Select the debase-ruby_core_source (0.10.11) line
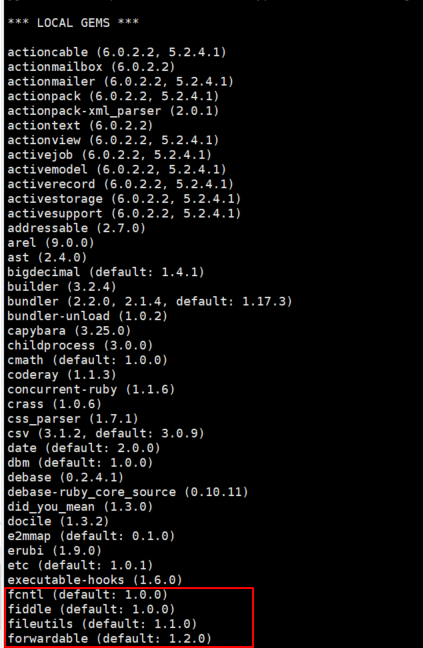This screenshot has width=423, height=648. click(x=128, y=492)
